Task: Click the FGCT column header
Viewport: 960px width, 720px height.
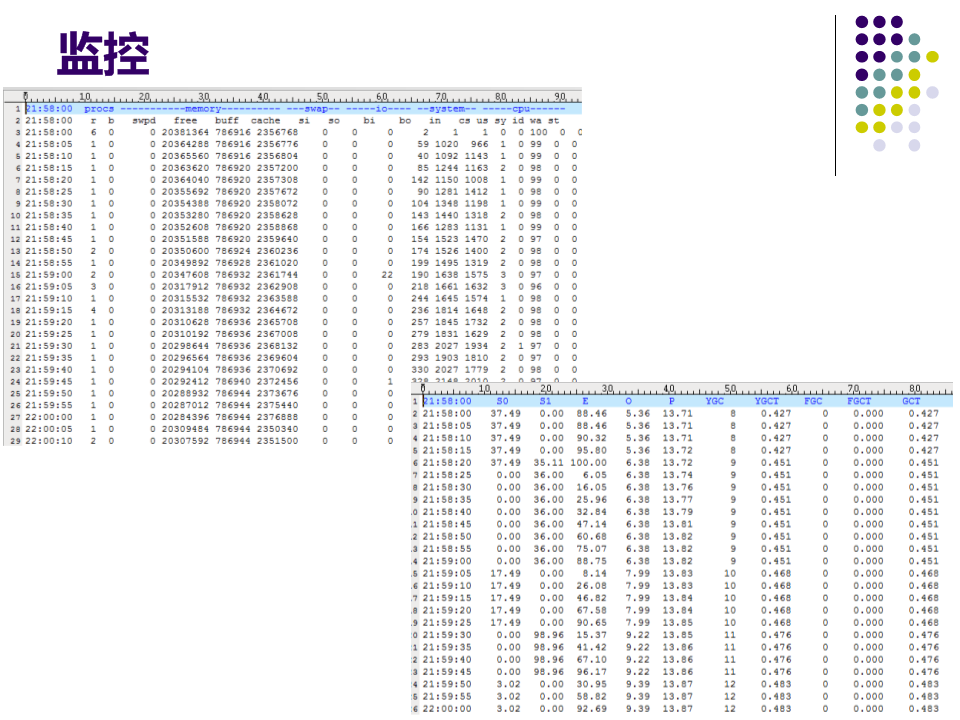Action: [859, 401]
